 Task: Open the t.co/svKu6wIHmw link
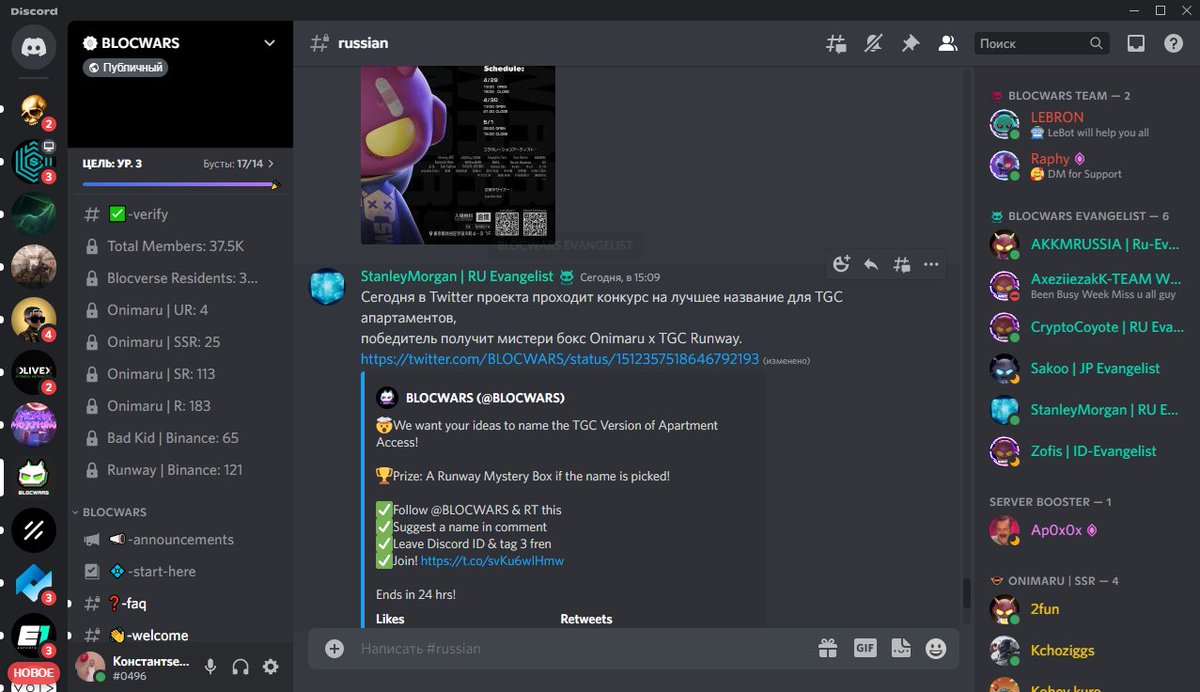[492, 561]
